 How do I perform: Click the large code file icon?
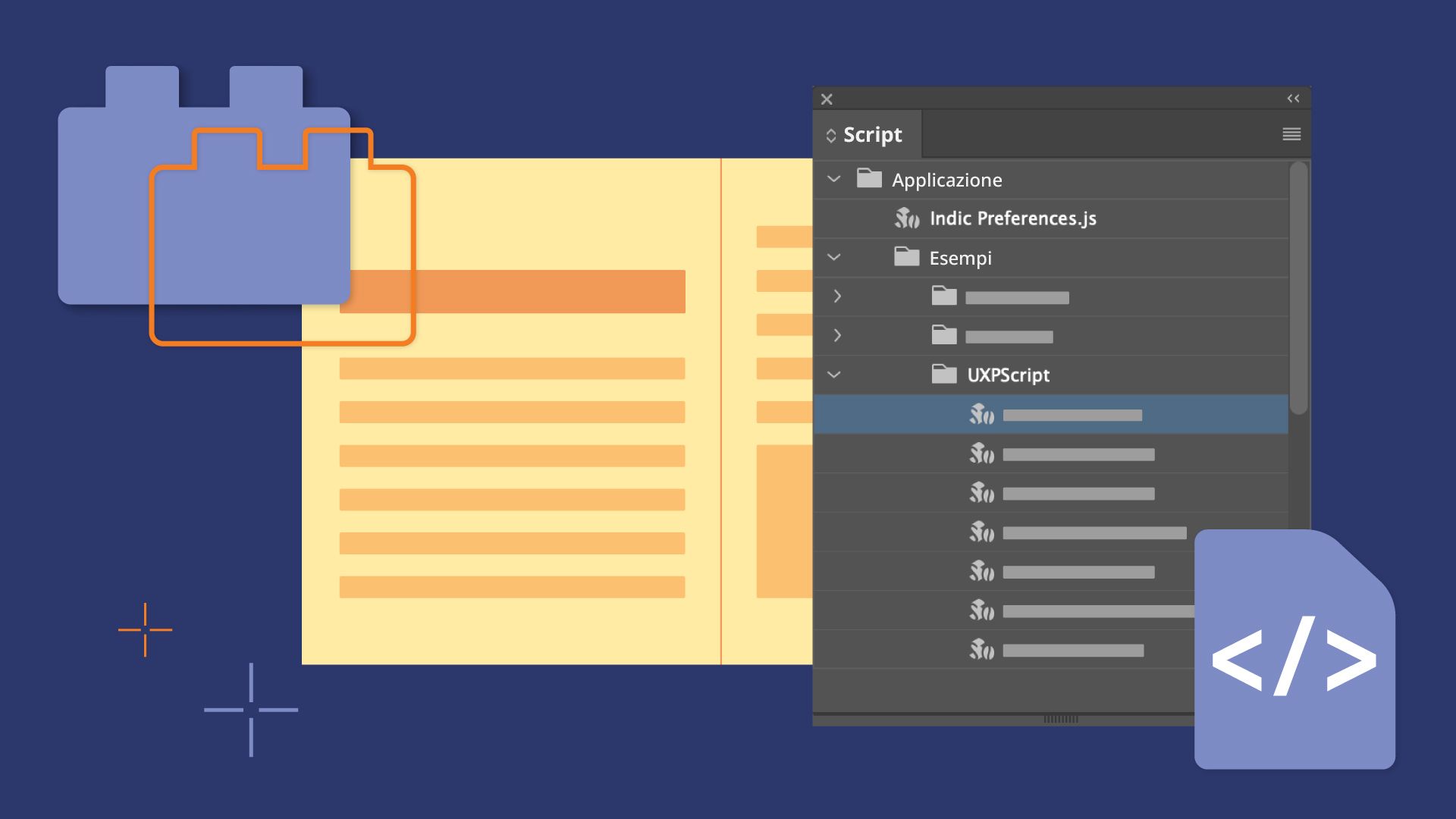(1294, 651)
